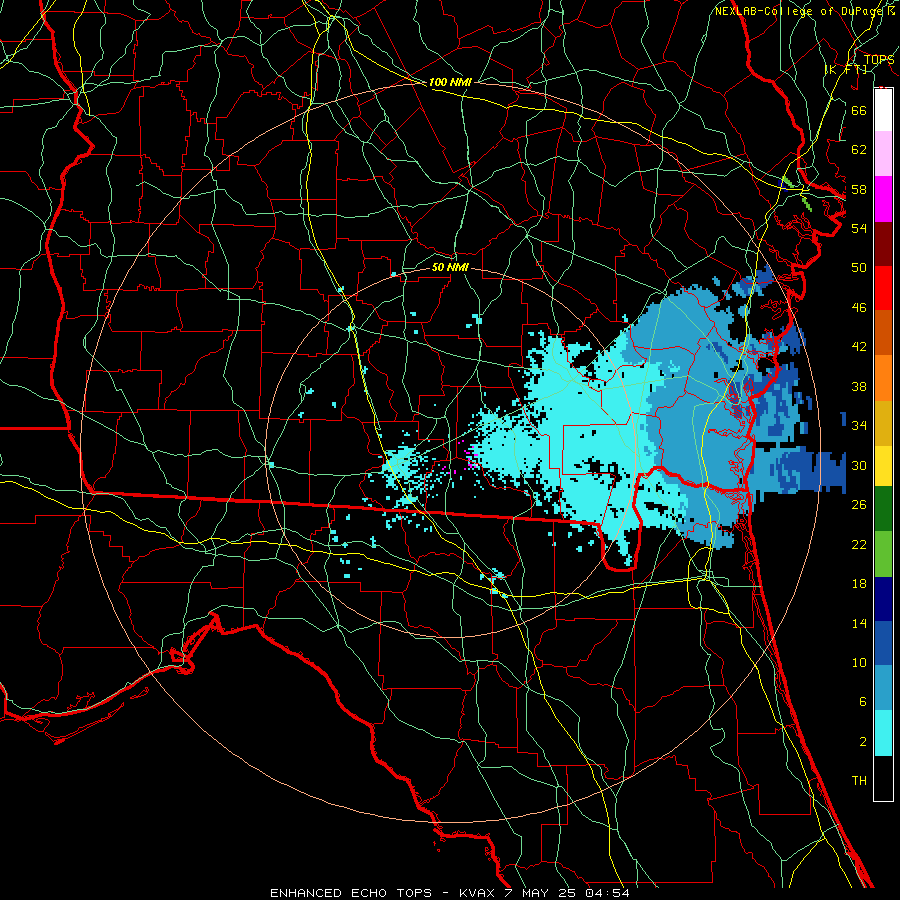Viewport: 900px width, 900px height.
Task: Click the "KVAX" radar site identifier
Action: coord(478,893)
